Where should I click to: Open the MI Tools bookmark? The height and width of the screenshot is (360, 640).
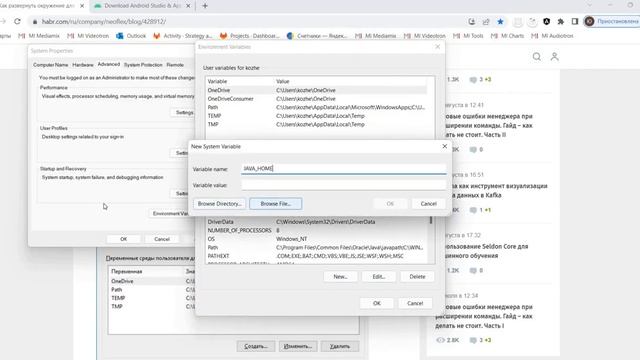468,36
